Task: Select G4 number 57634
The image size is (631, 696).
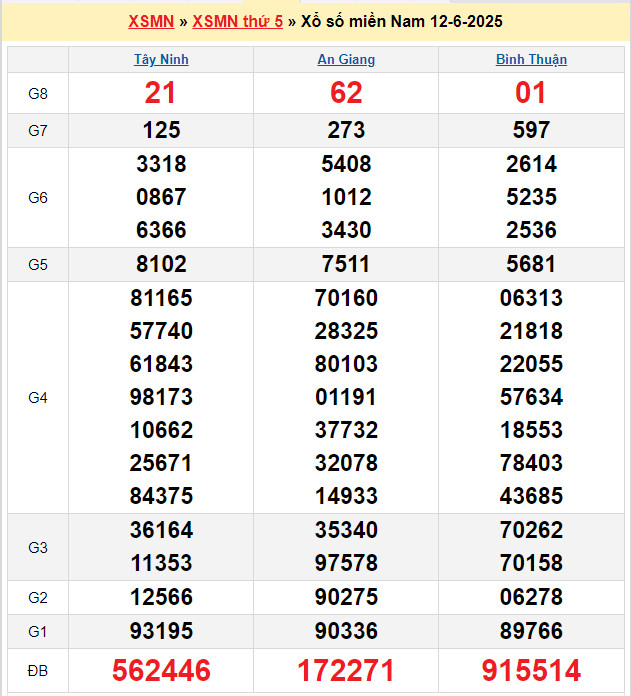Action: (x=531, y=397)
